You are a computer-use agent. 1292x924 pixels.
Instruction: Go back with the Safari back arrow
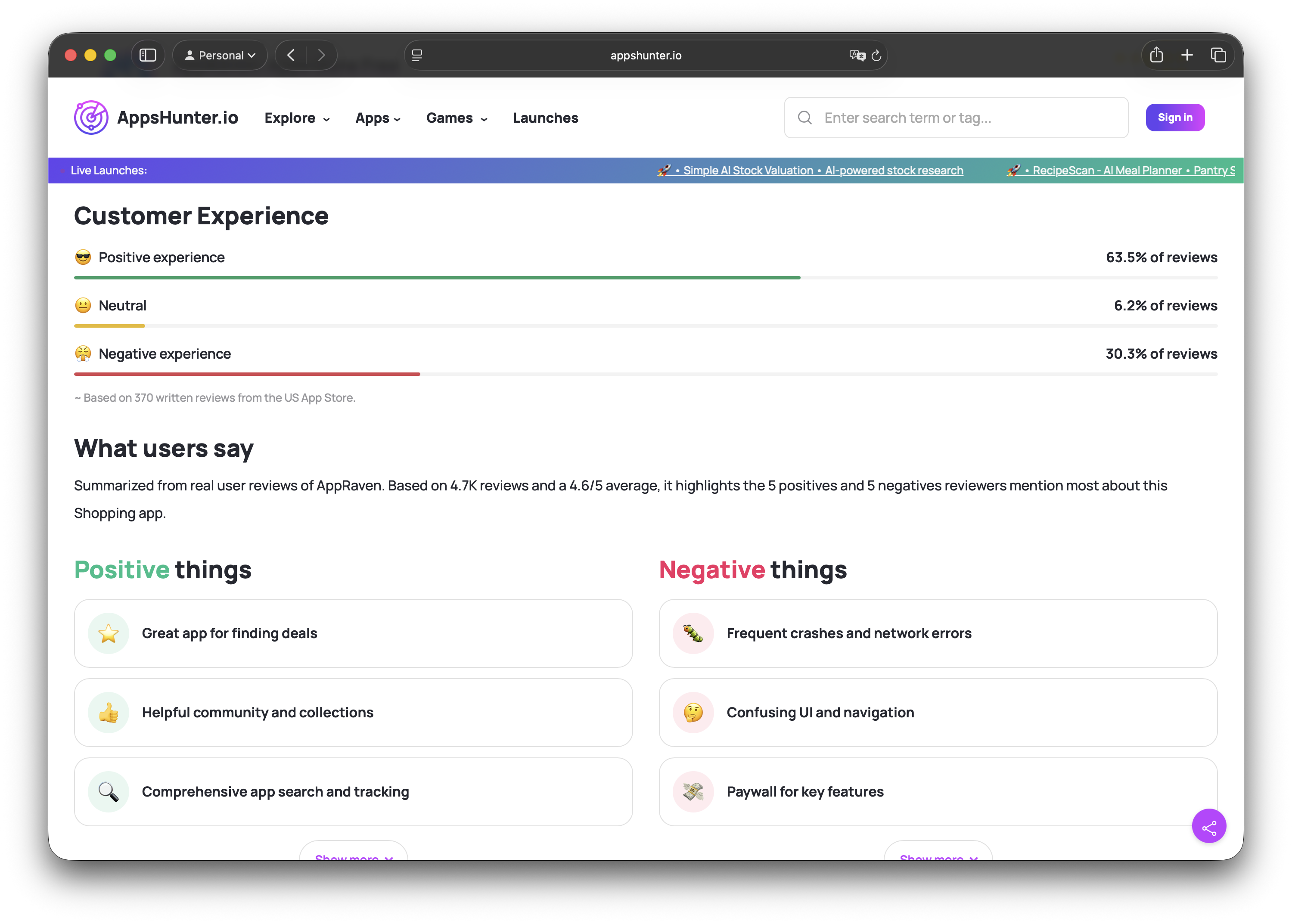291,55
